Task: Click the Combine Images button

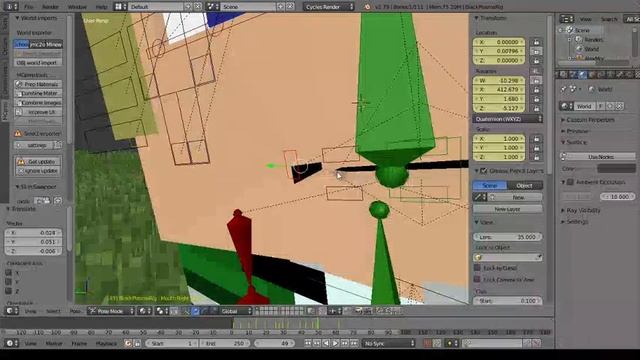Action: [38, 102]
